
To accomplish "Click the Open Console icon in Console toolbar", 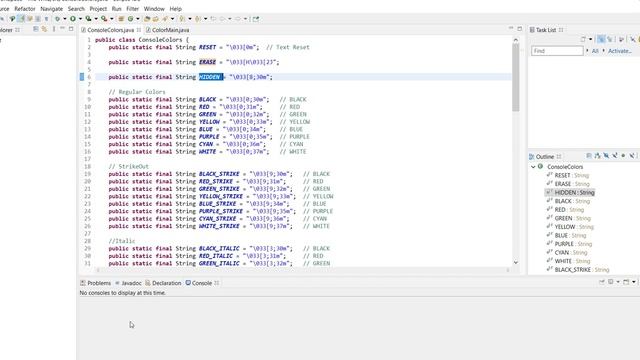I will [x=626, y=282].
